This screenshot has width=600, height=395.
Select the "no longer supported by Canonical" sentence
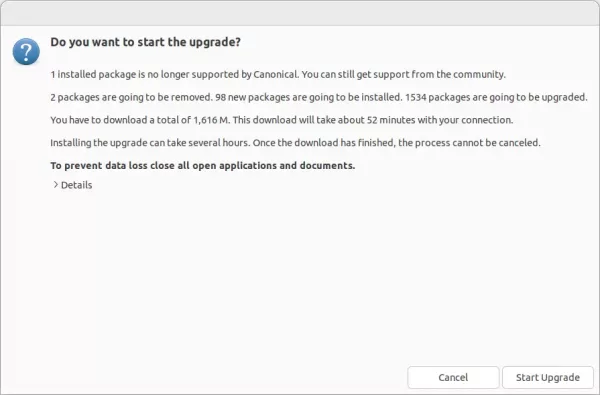click(174, 74)
